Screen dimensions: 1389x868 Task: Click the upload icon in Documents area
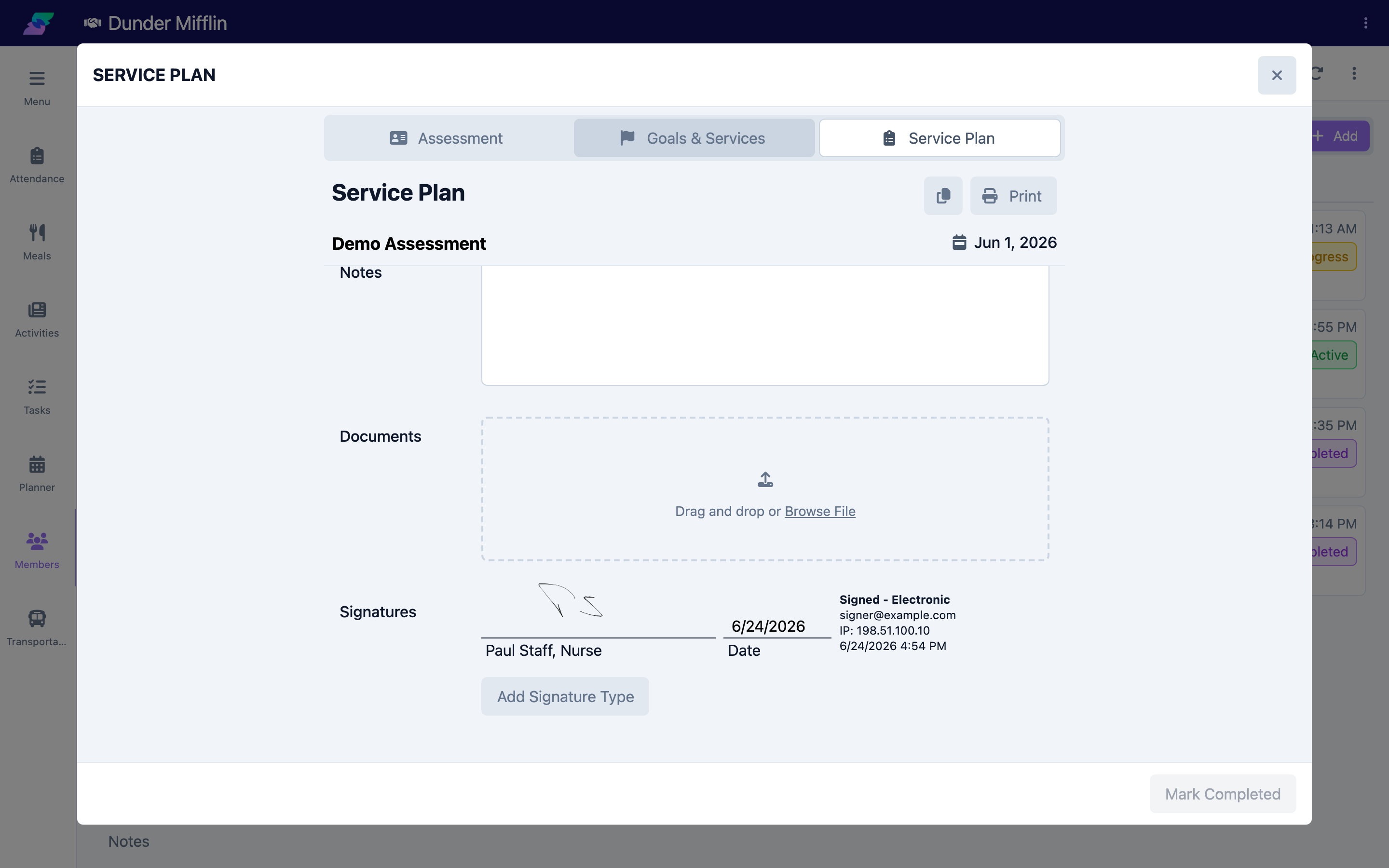(x=765, y=479)
